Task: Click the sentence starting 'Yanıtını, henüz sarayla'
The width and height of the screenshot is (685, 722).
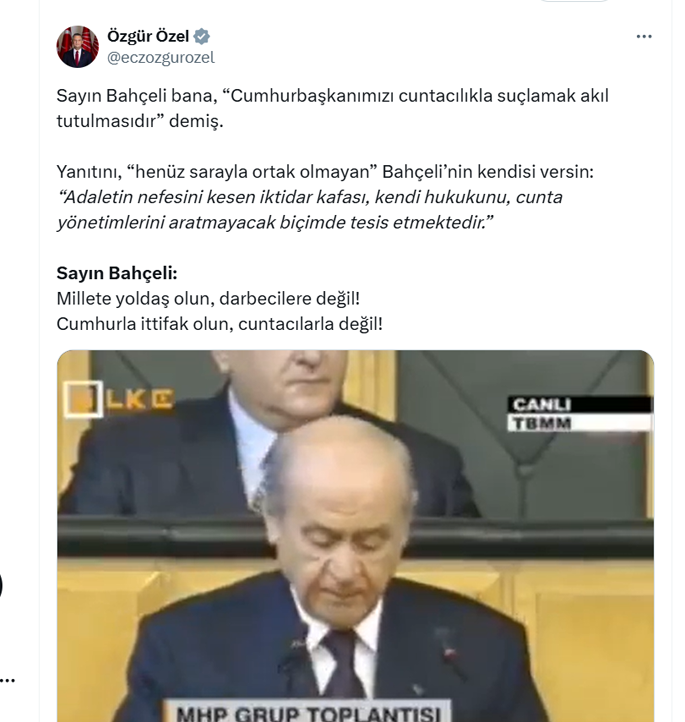Action: point(325,171)
